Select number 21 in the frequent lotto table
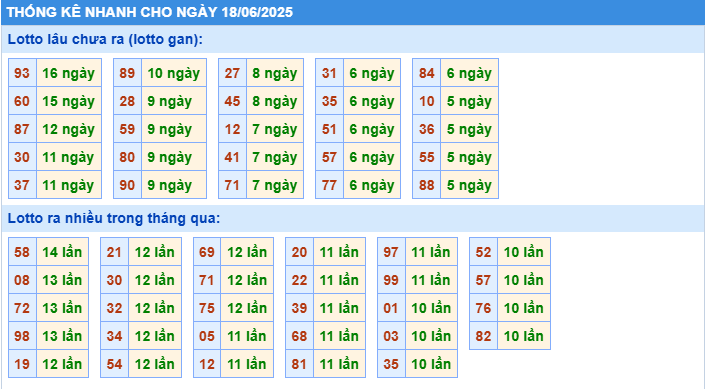 pyautogui.click(x=115, y=252)
